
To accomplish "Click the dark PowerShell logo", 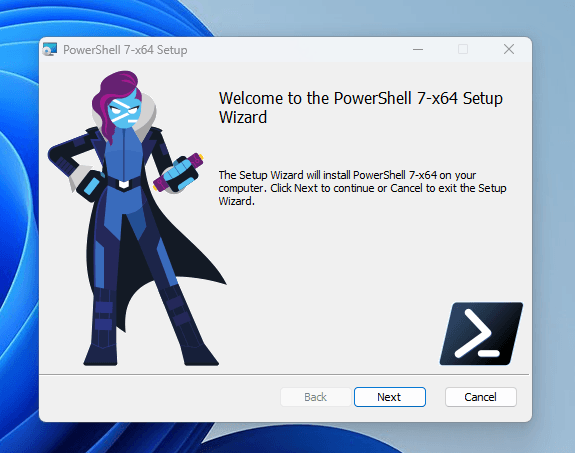I will [481, 334].
